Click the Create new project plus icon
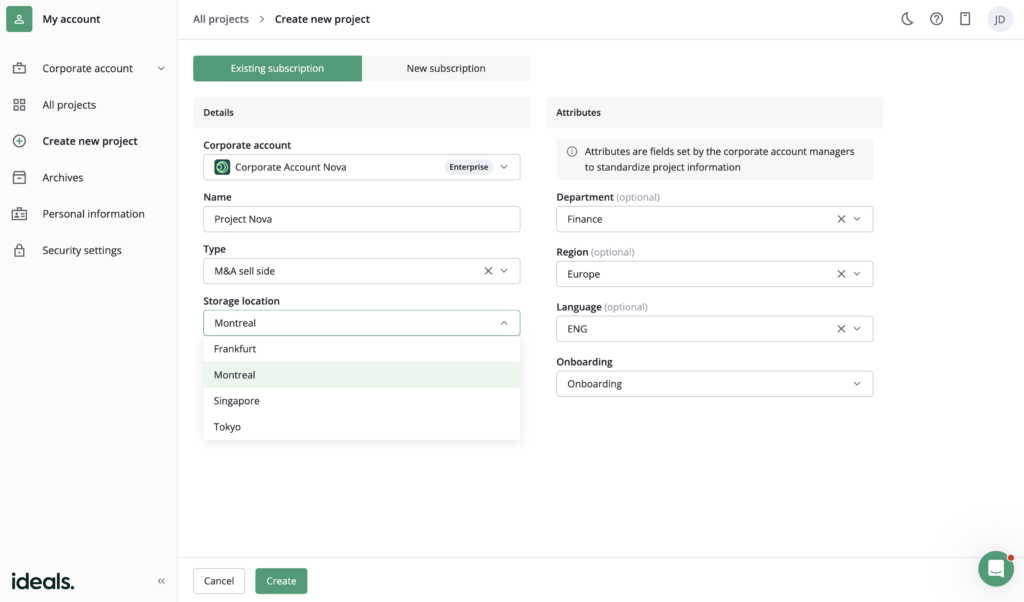The image size is (1024, 602). (x=20, y=141)
